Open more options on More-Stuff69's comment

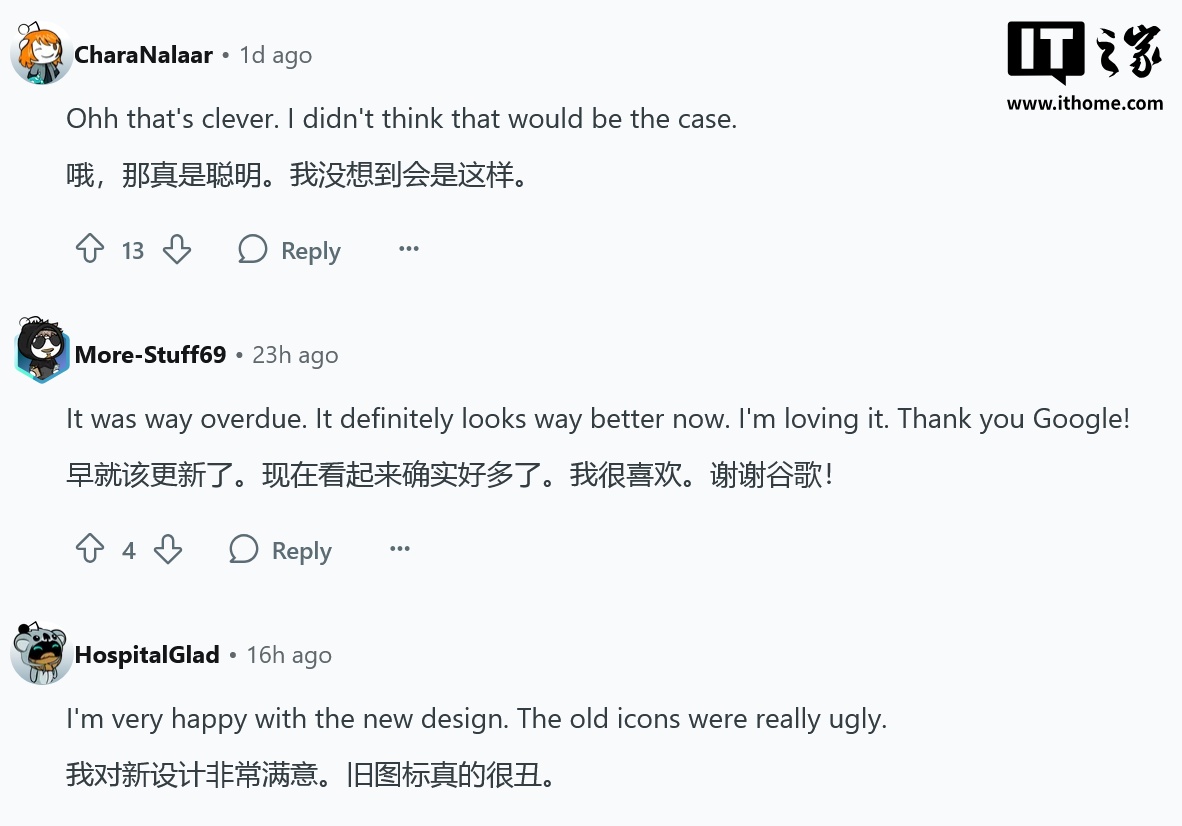point(400,549)
